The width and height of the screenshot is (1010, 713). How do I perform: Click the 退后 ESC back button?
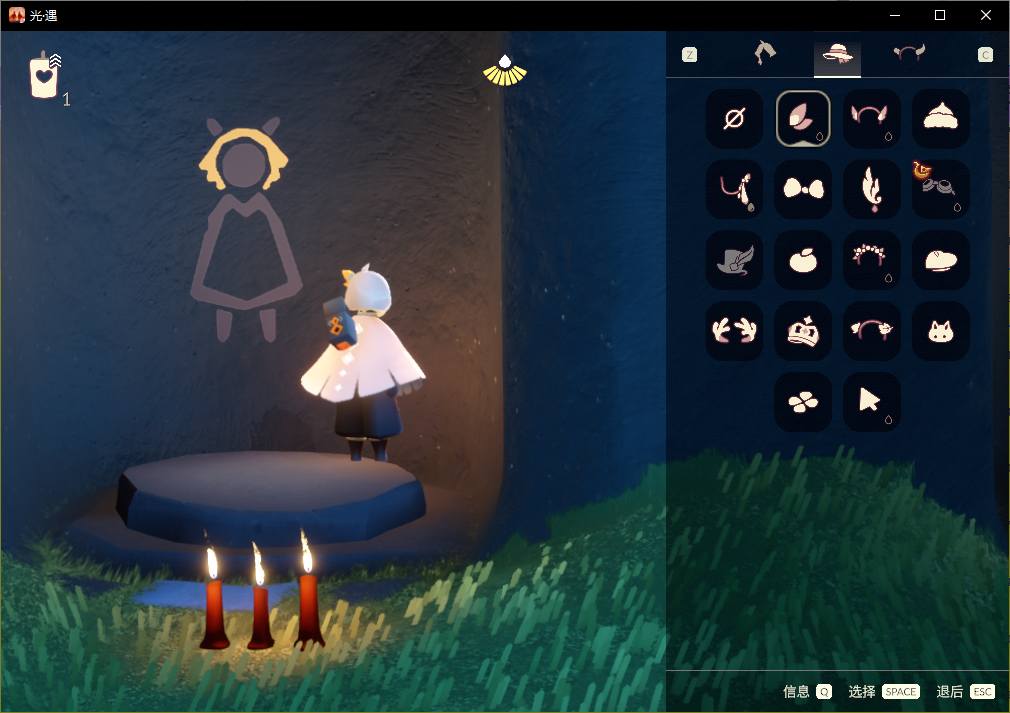coord(966,692)
